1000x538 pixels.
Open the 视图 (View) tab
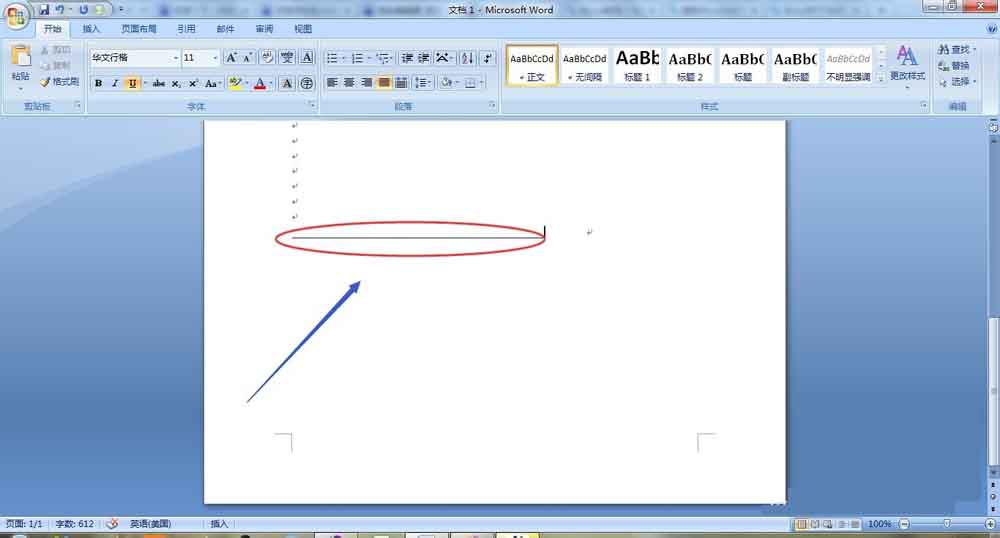click(x=303, y=29)
